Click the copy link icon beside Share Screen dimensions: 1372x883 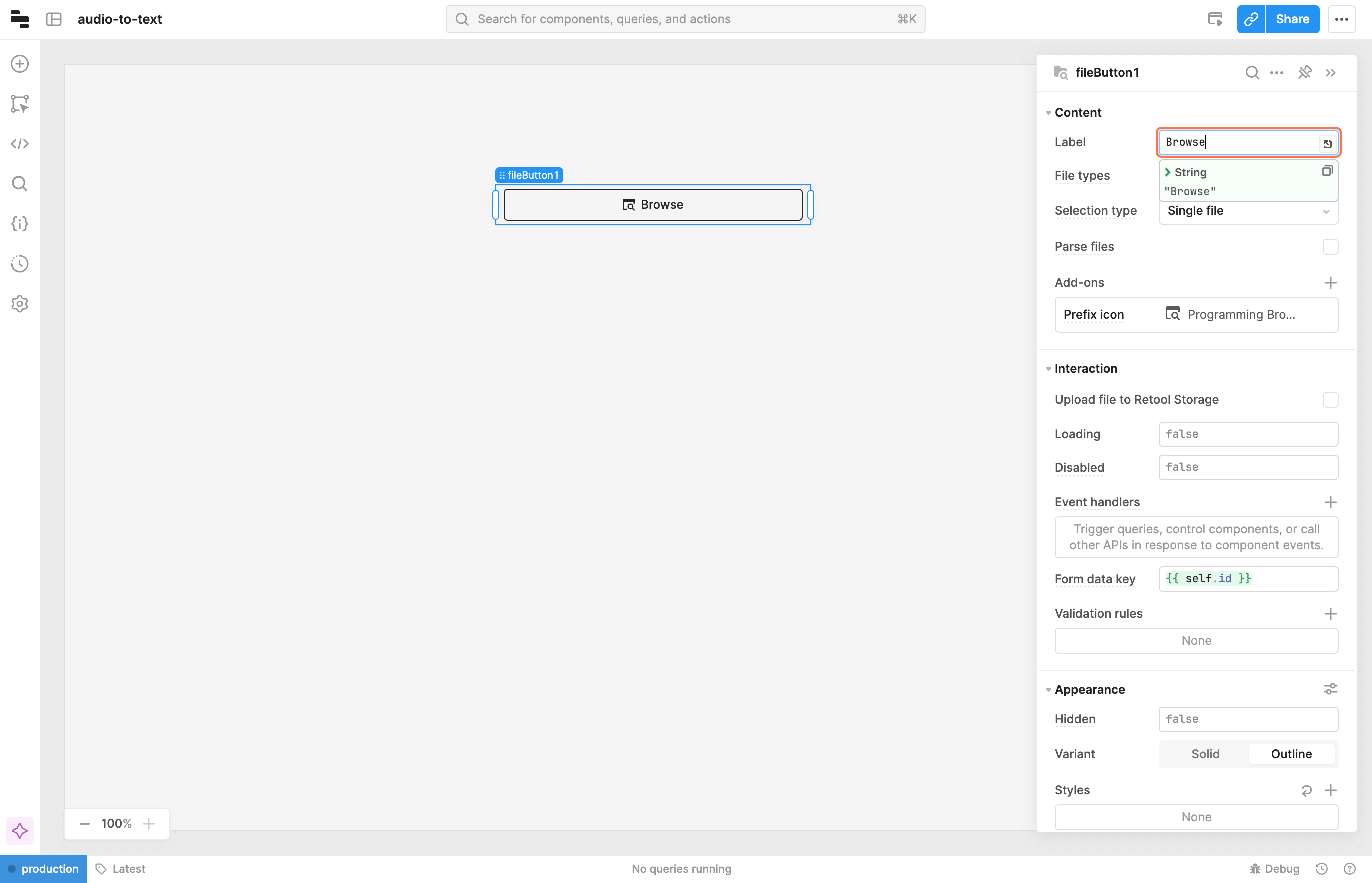pos(1251,19)
